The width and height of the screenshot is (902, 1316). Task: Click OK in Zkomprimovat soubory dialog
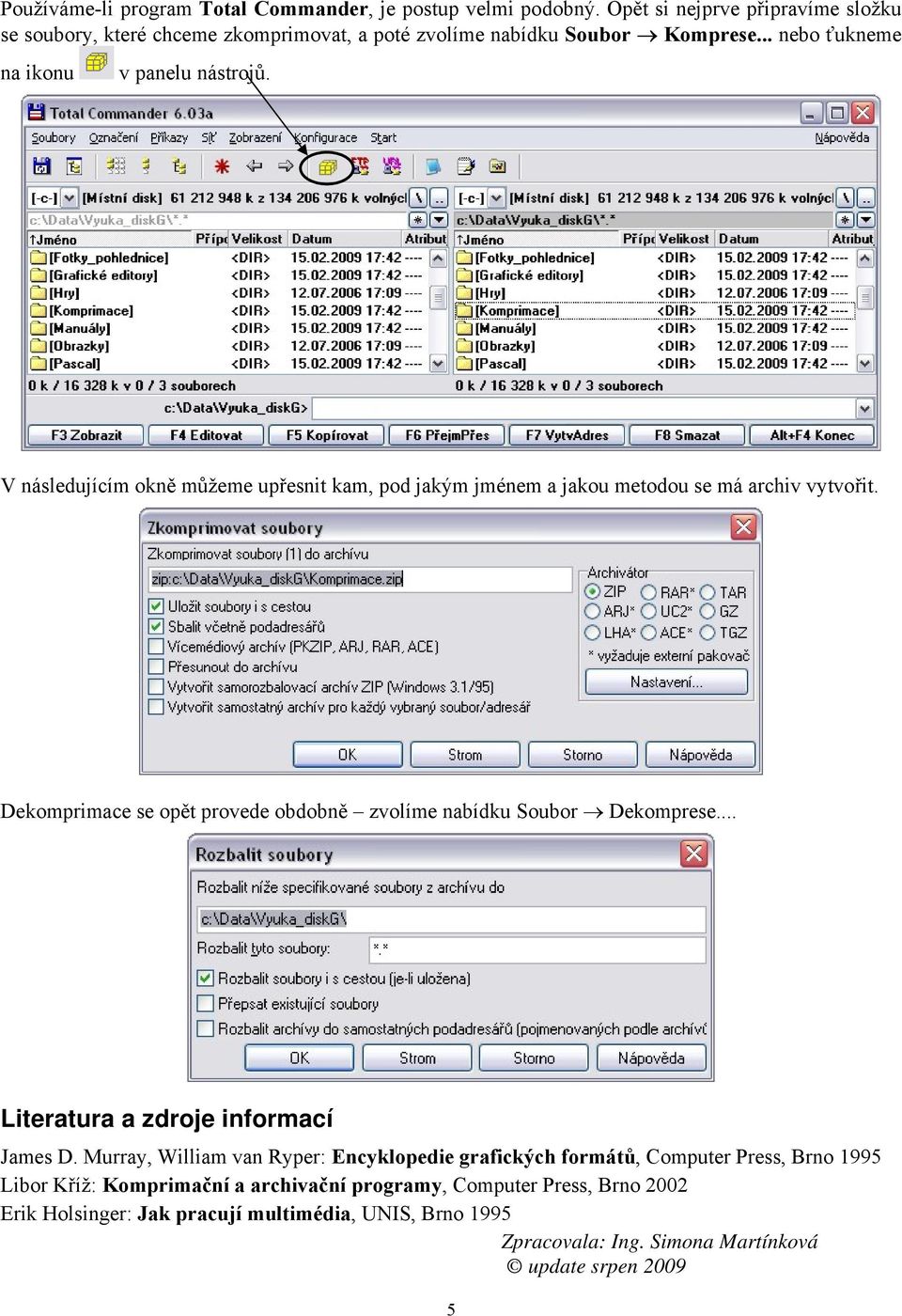coord(348,755)
